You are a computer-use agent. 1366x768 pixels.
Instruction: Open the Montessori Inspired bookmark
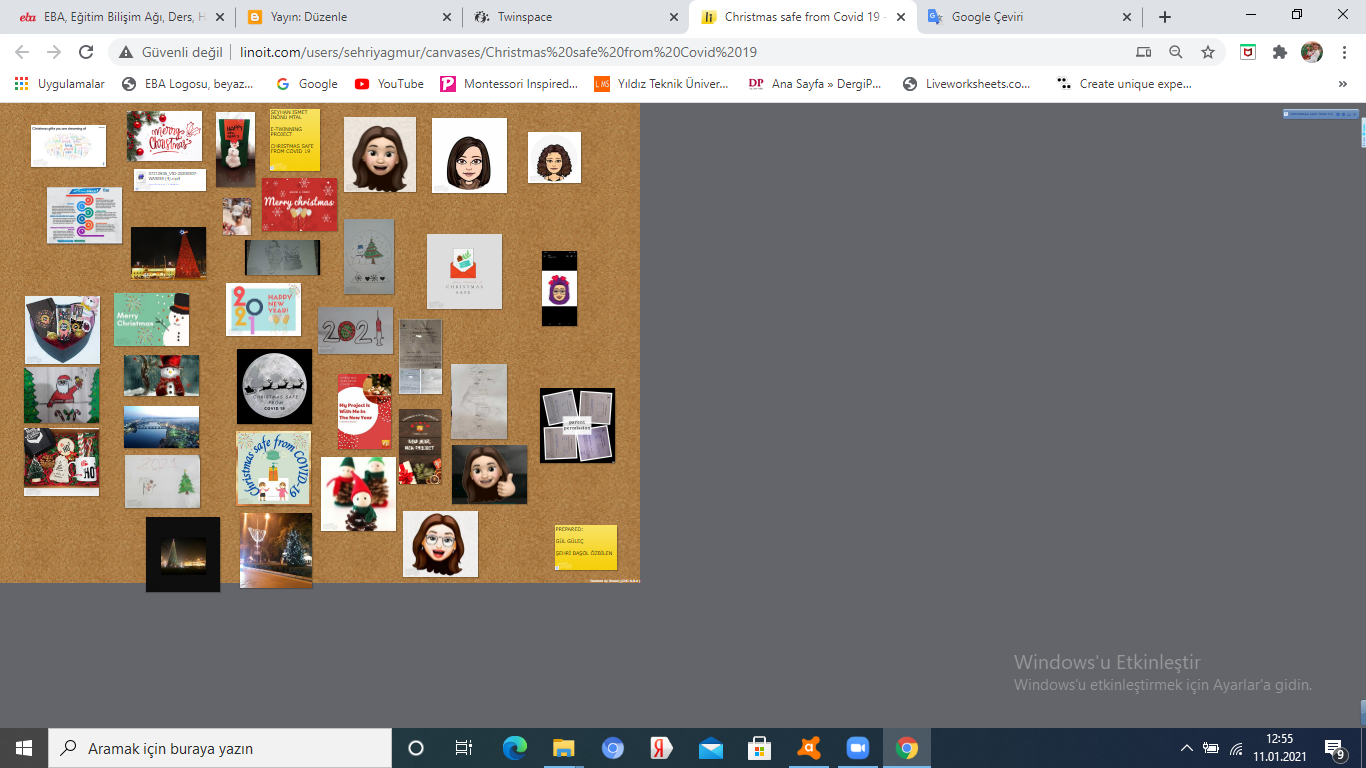[x=509, y=84]
